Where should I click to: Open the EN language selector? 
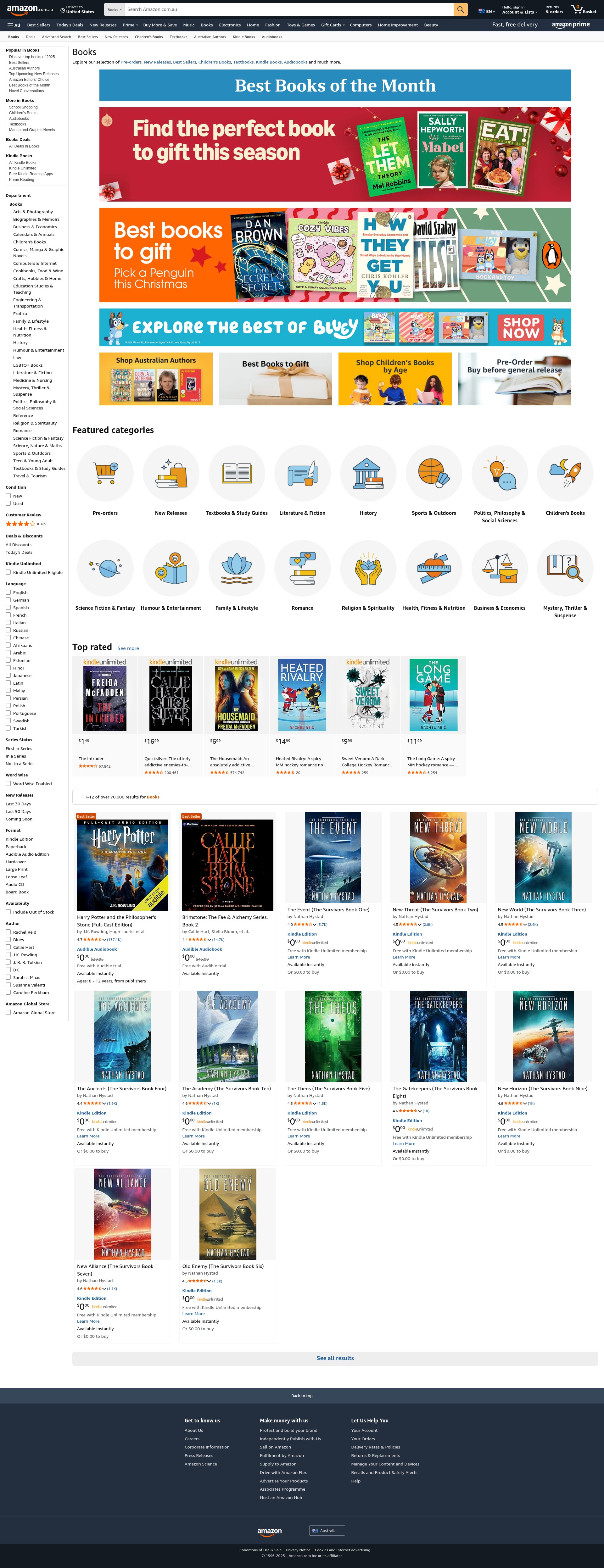pos(486,11)
